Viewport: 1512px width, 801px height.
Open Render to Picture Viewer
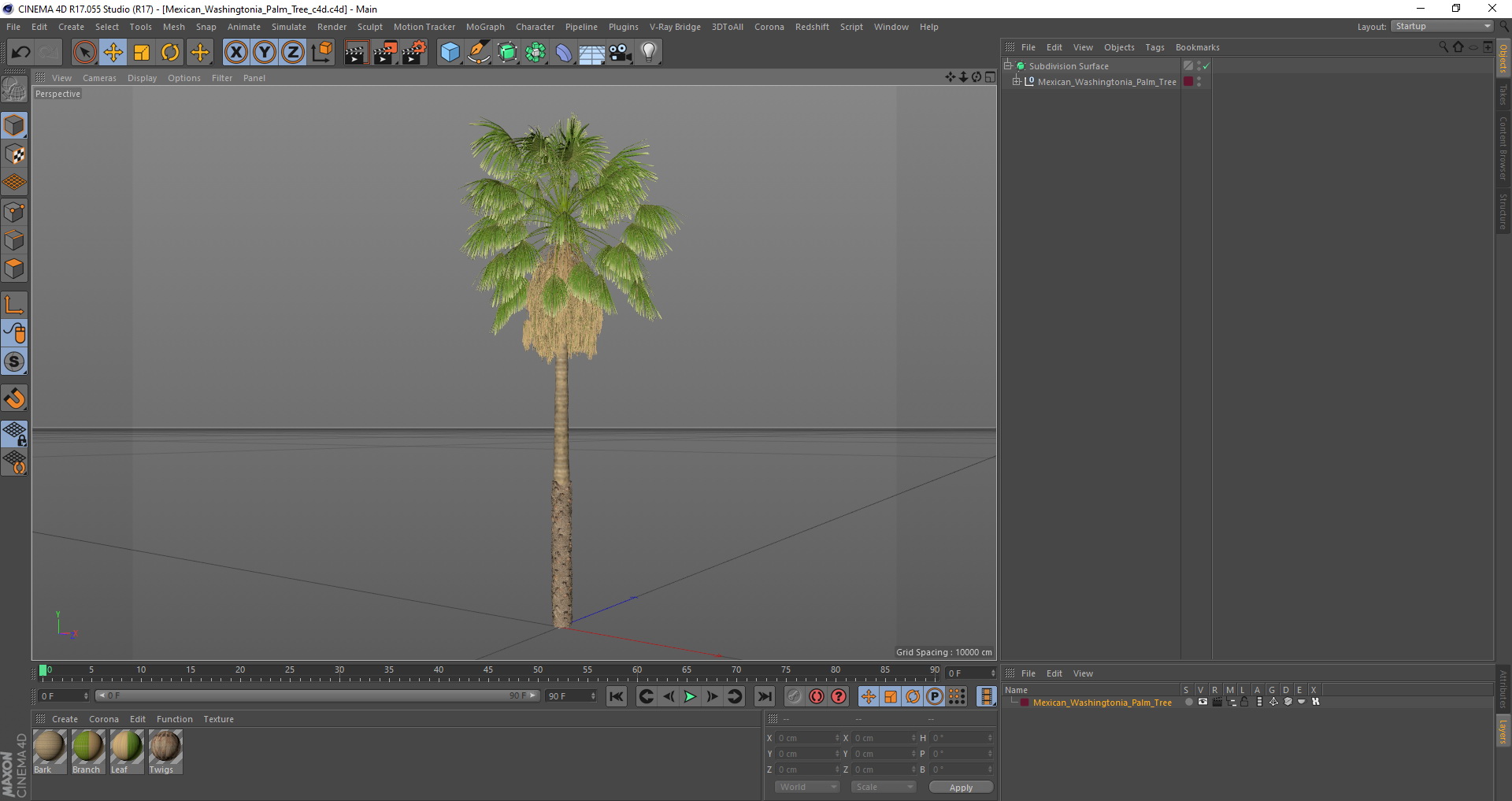coord(385,53)
